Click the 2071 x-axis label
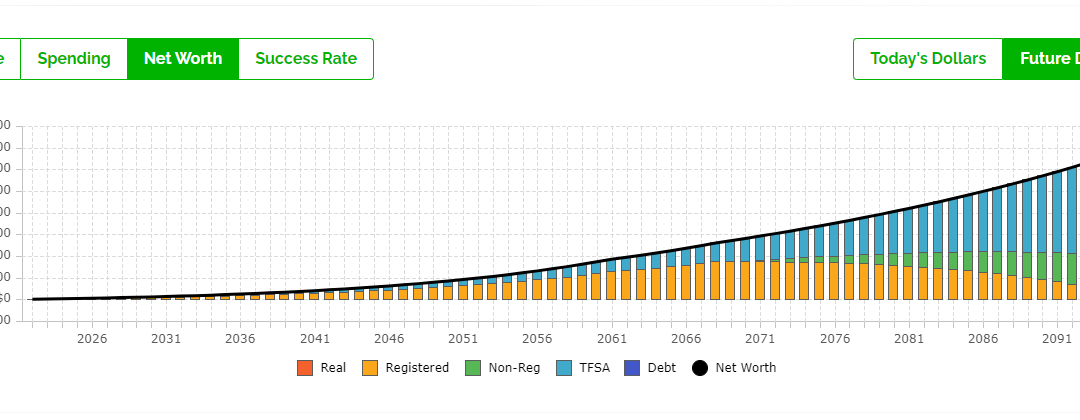This screenshot has height=420, width=1080. point(761,339)
